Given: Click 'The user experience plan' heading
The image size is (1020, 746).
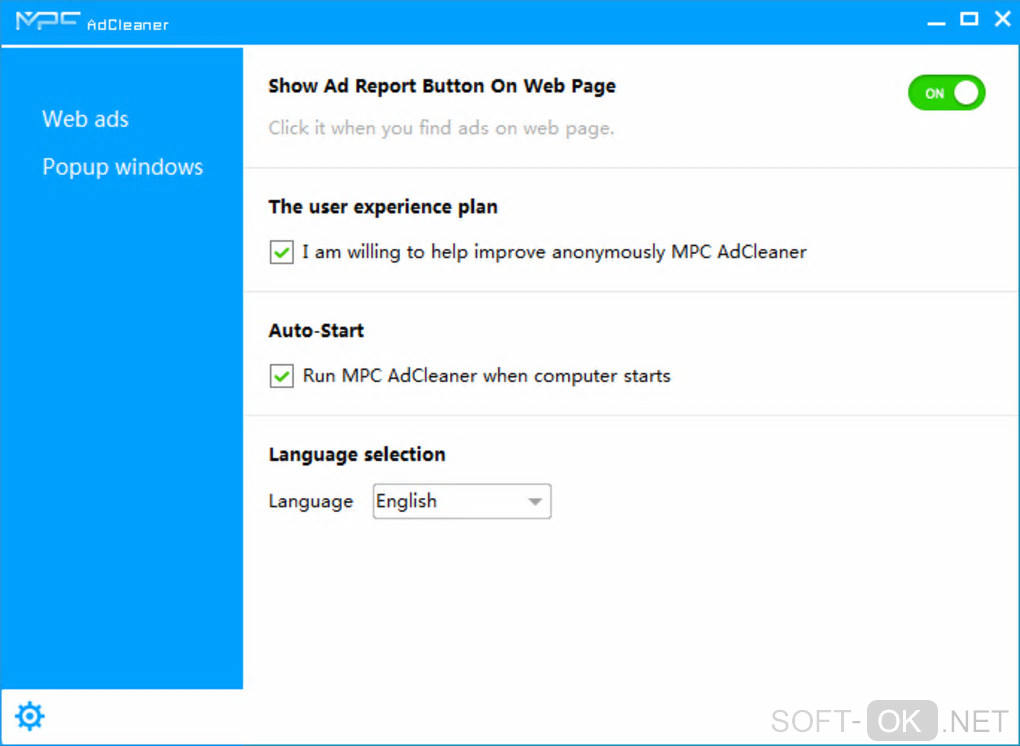Looking at the screenshot, I should pos(383,207).
